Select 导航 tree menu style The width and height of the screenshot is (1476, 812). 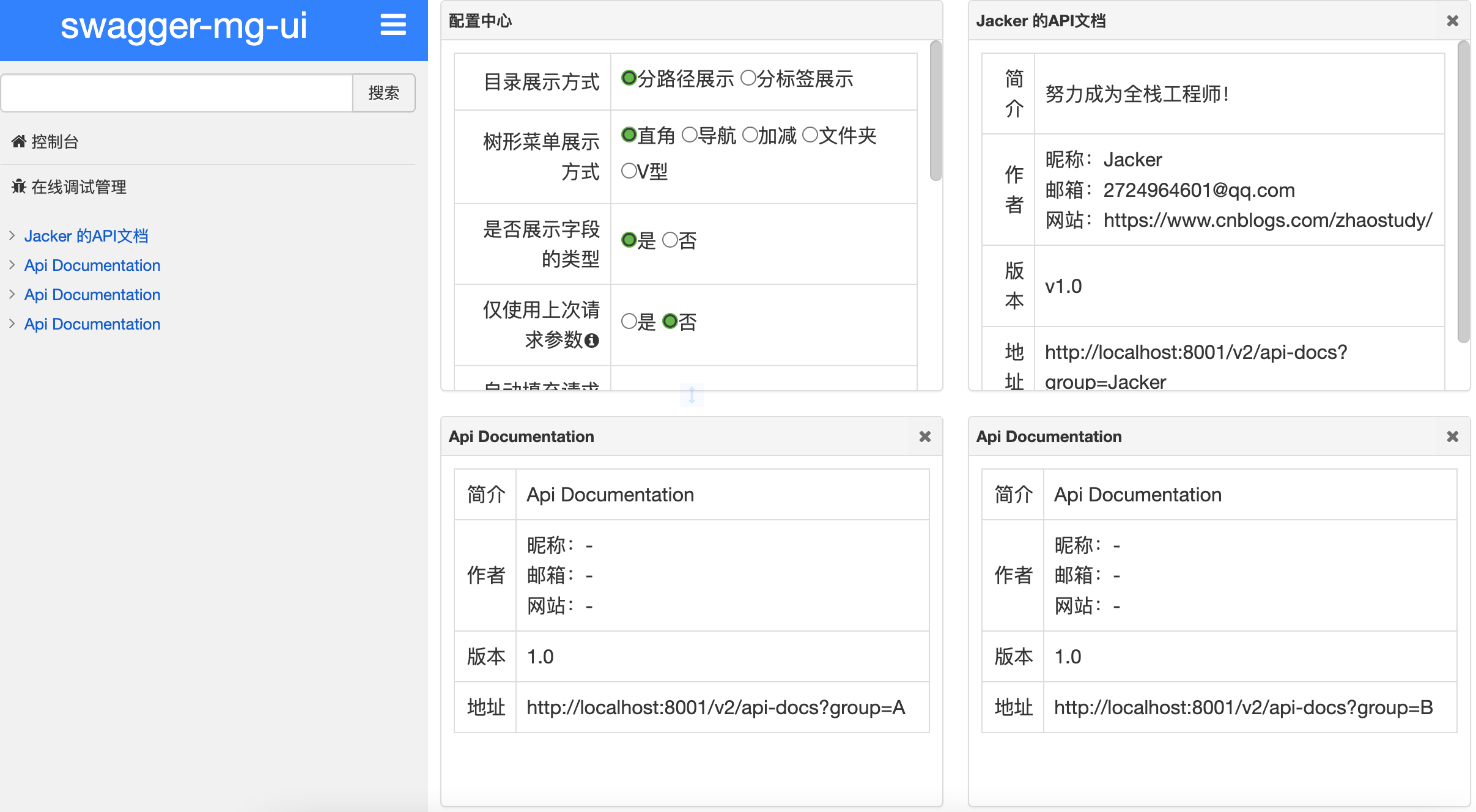point(689,135)
